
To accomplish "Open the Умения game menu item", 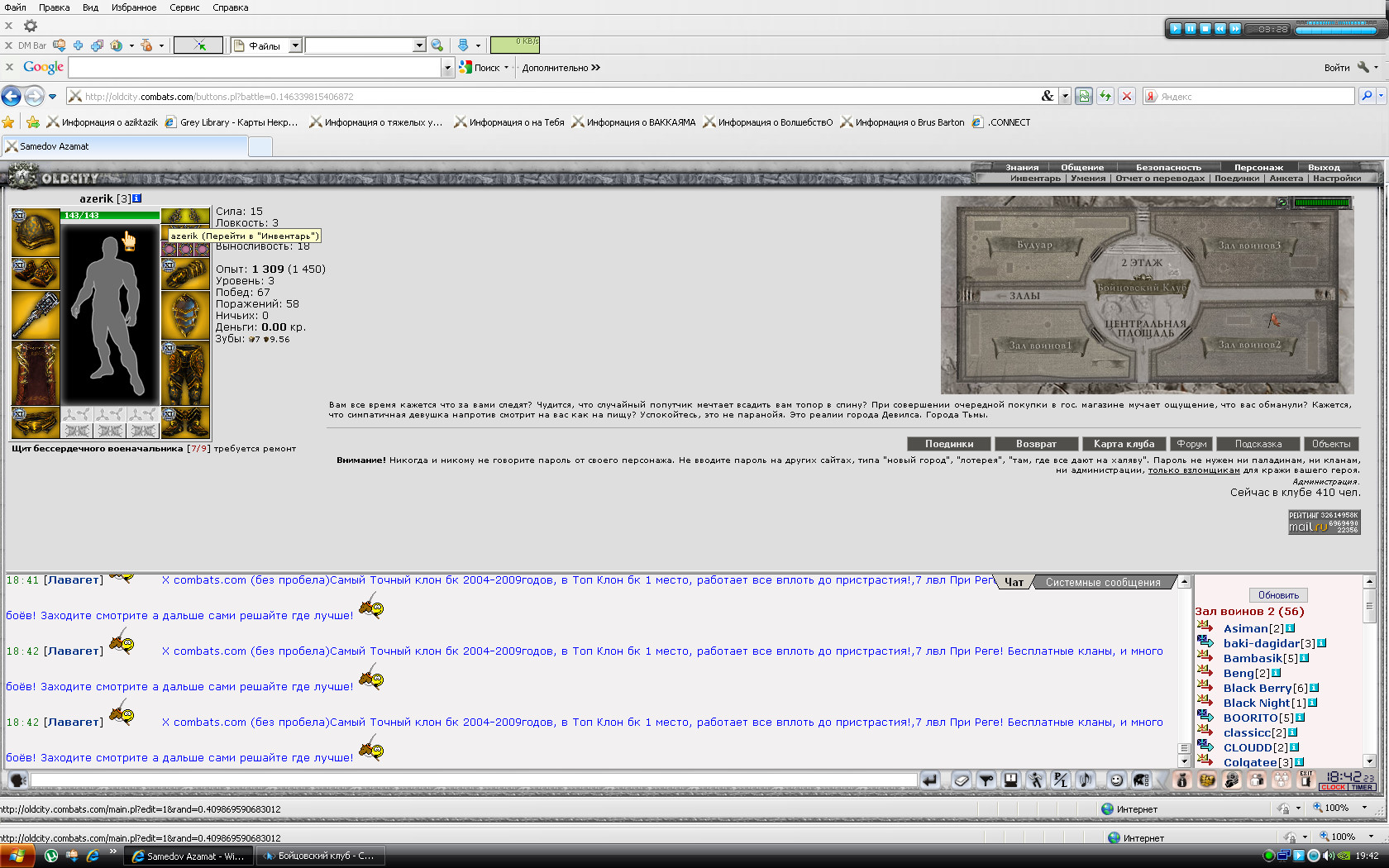I will (x=1087, y=178).
